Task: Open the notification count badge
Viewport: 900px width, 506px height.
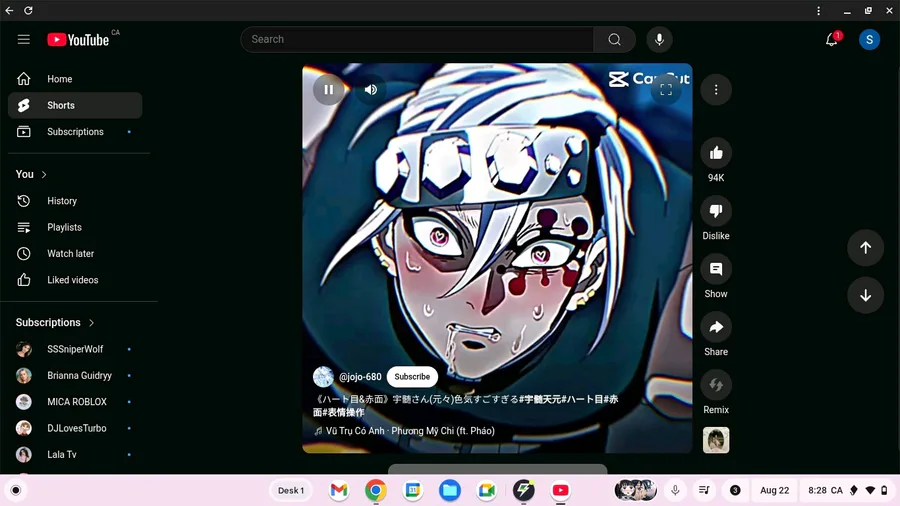Action: (735, 491)
